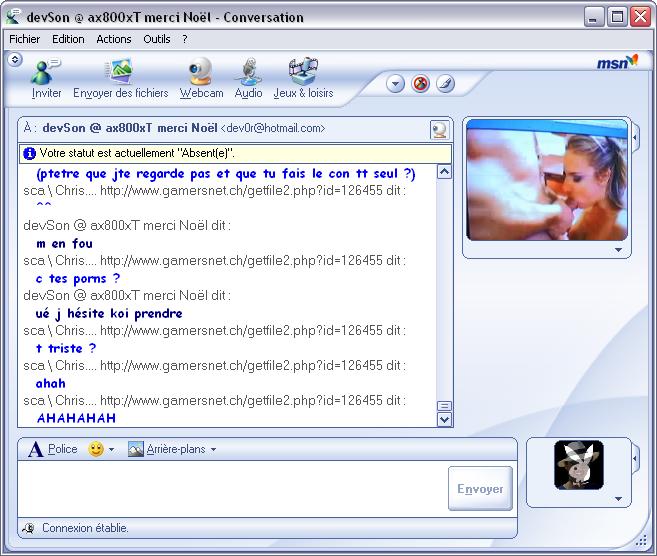
Task: Click the chat message 'ué j hésite koi prendre'
Action: [109, 313]
